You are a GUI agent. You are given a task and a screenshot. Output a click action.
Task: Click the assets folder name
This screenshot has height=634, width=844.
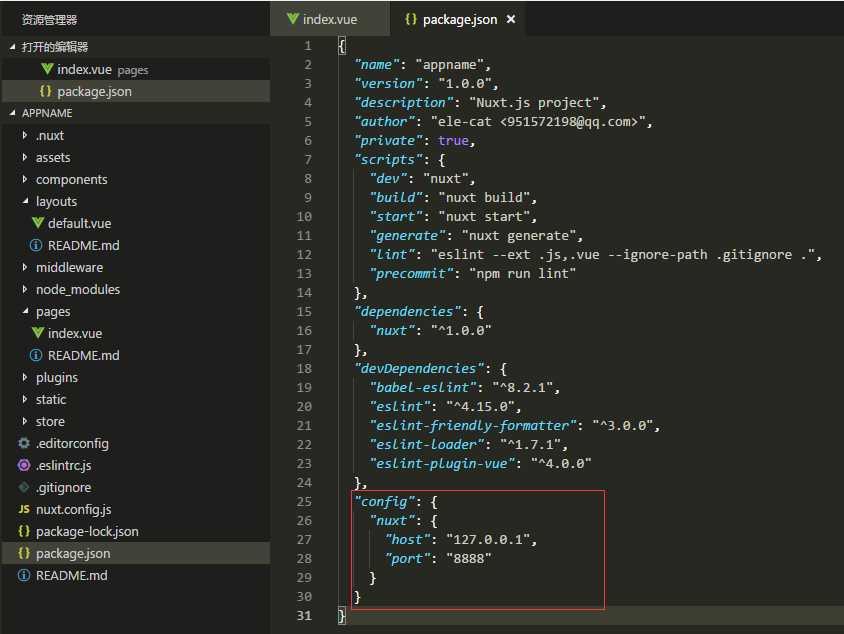tap(53, 158)
